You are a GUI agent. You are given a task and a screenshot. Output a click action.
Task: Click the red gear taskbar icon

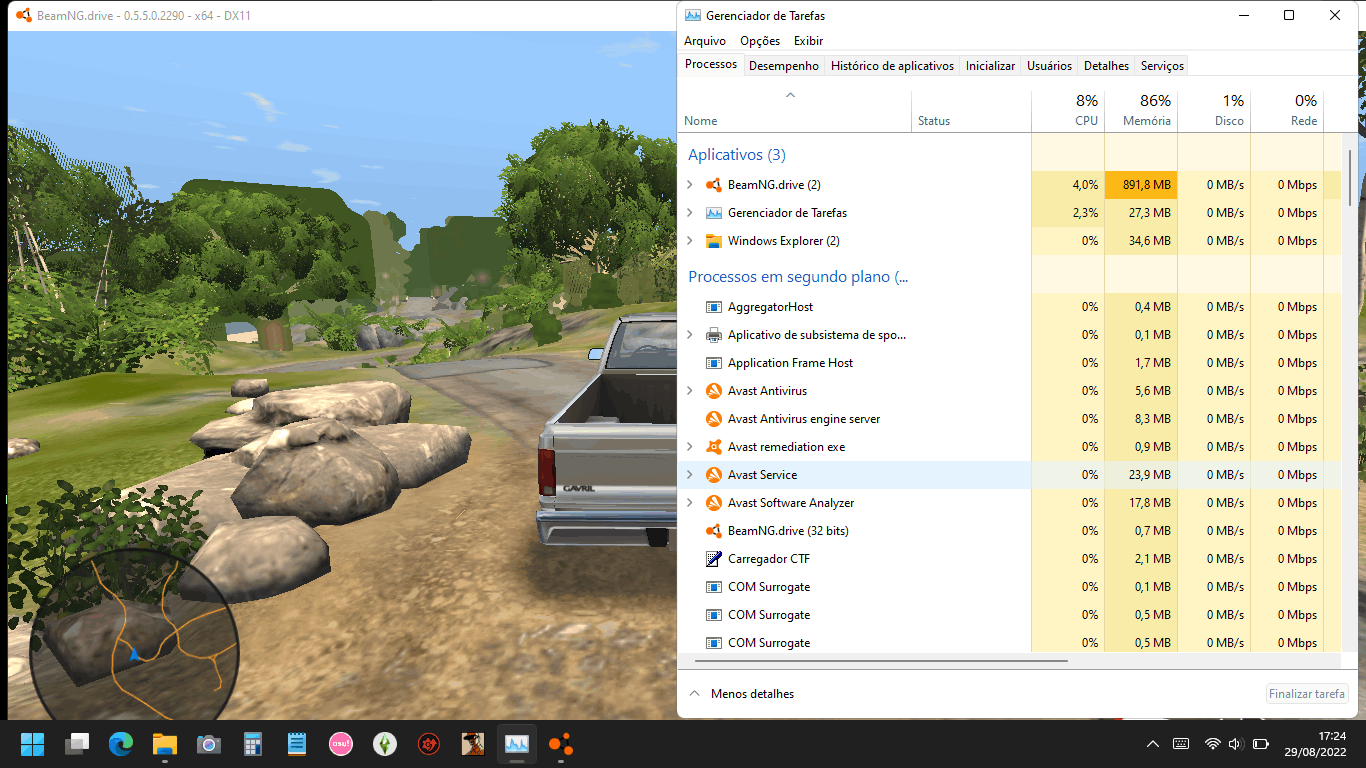[429, 744]
